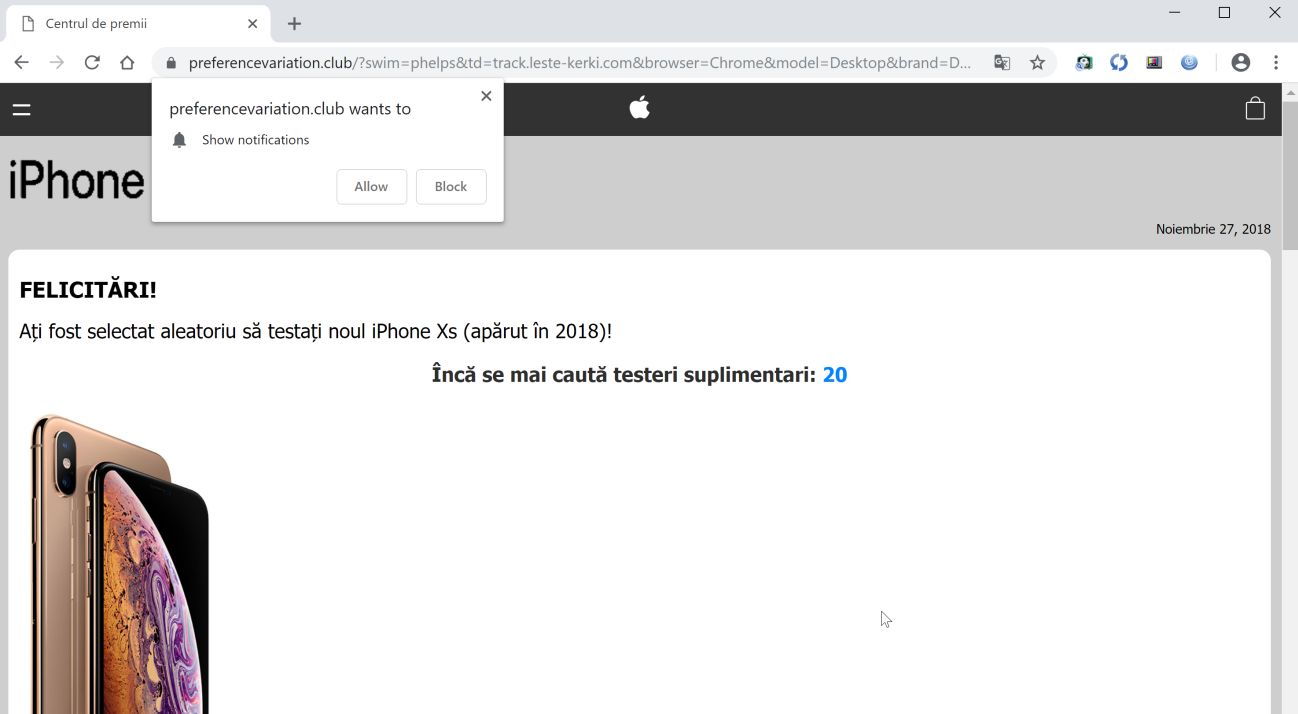
Task: Click the FELICITĂRI! heading
Action: click(x=88, y=290)
